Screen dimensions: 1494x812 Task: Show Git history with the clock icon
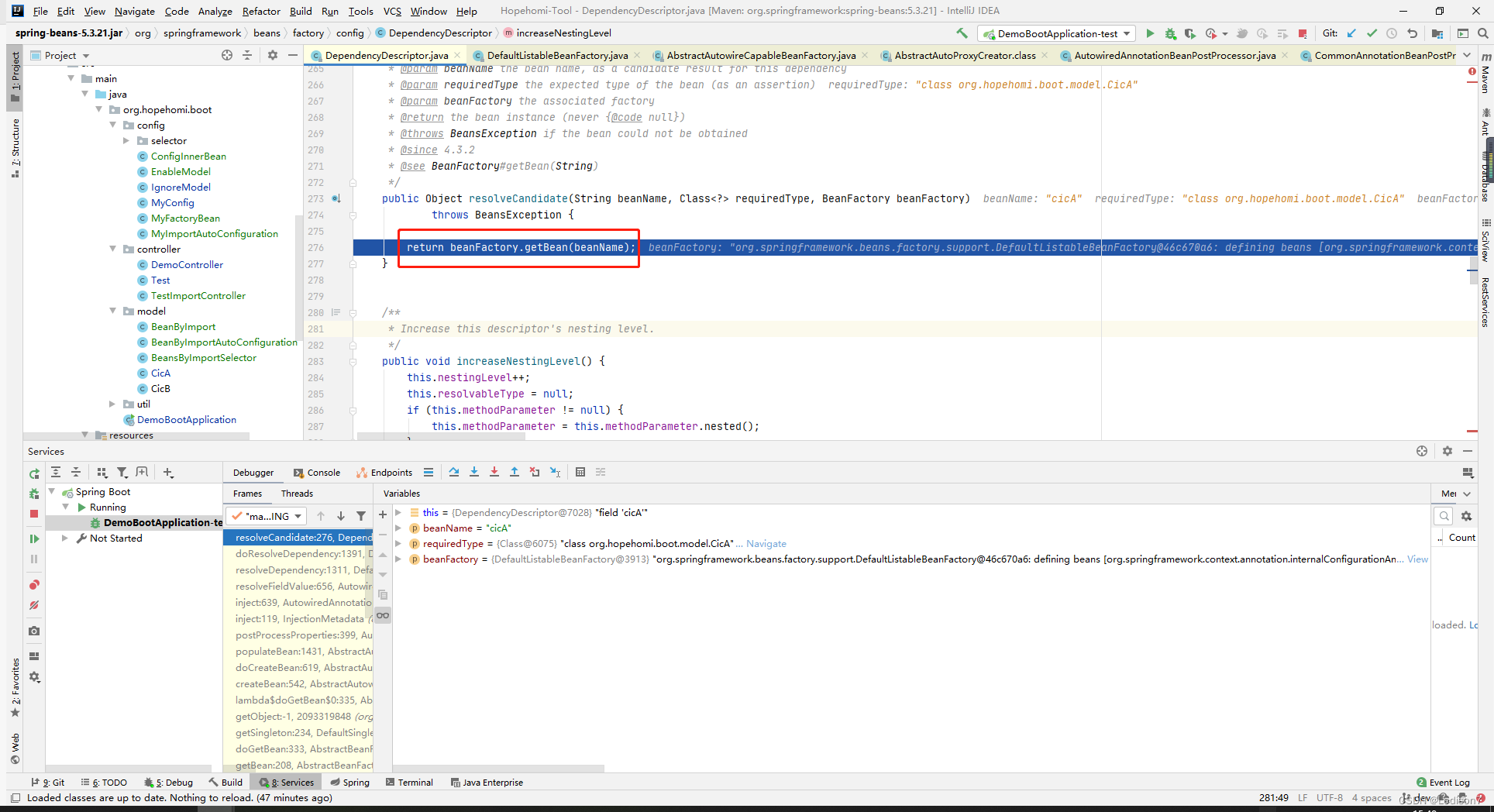pyautogui.click(x=1392, y=33)
